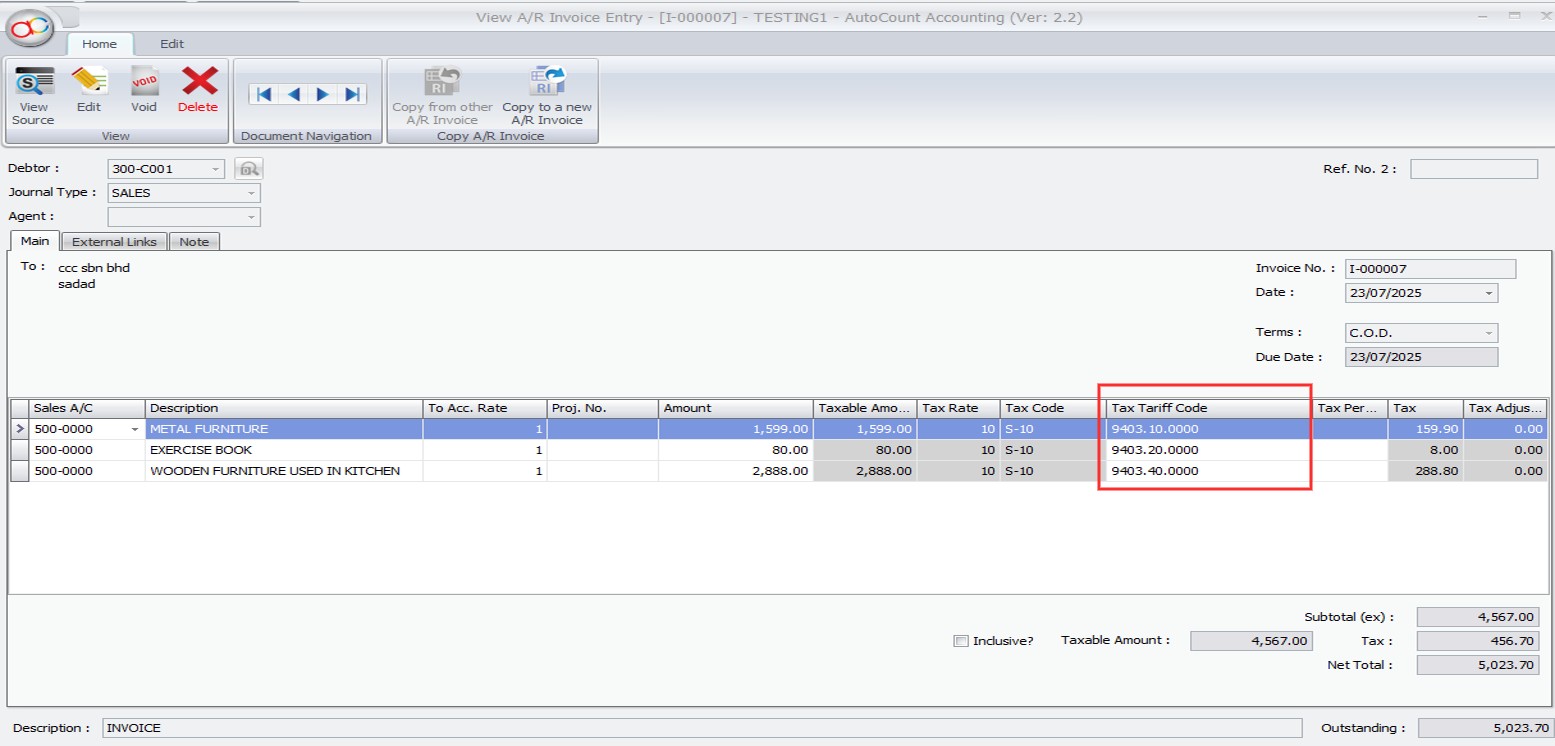Toggle the Inclusive checkbox

coord(961,641)
